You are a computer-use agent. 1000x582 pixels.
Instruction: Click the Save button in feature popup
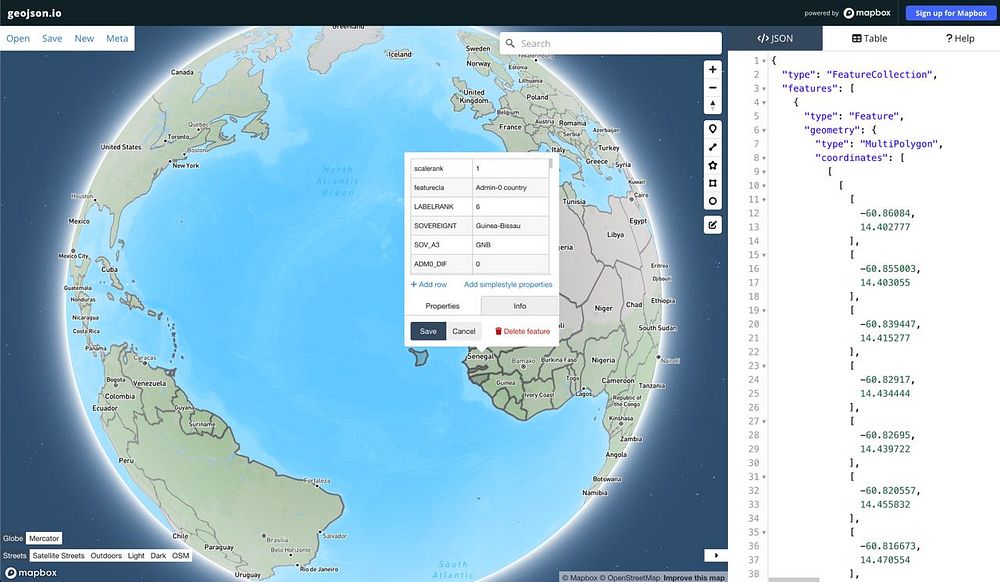point(428,331)
